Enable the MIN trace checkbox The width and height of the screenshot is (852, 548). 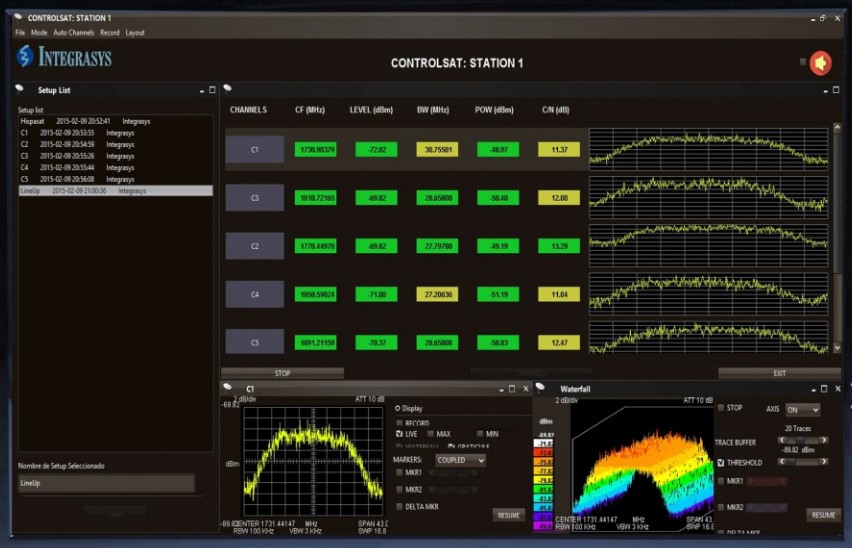[x=480, y=433]
